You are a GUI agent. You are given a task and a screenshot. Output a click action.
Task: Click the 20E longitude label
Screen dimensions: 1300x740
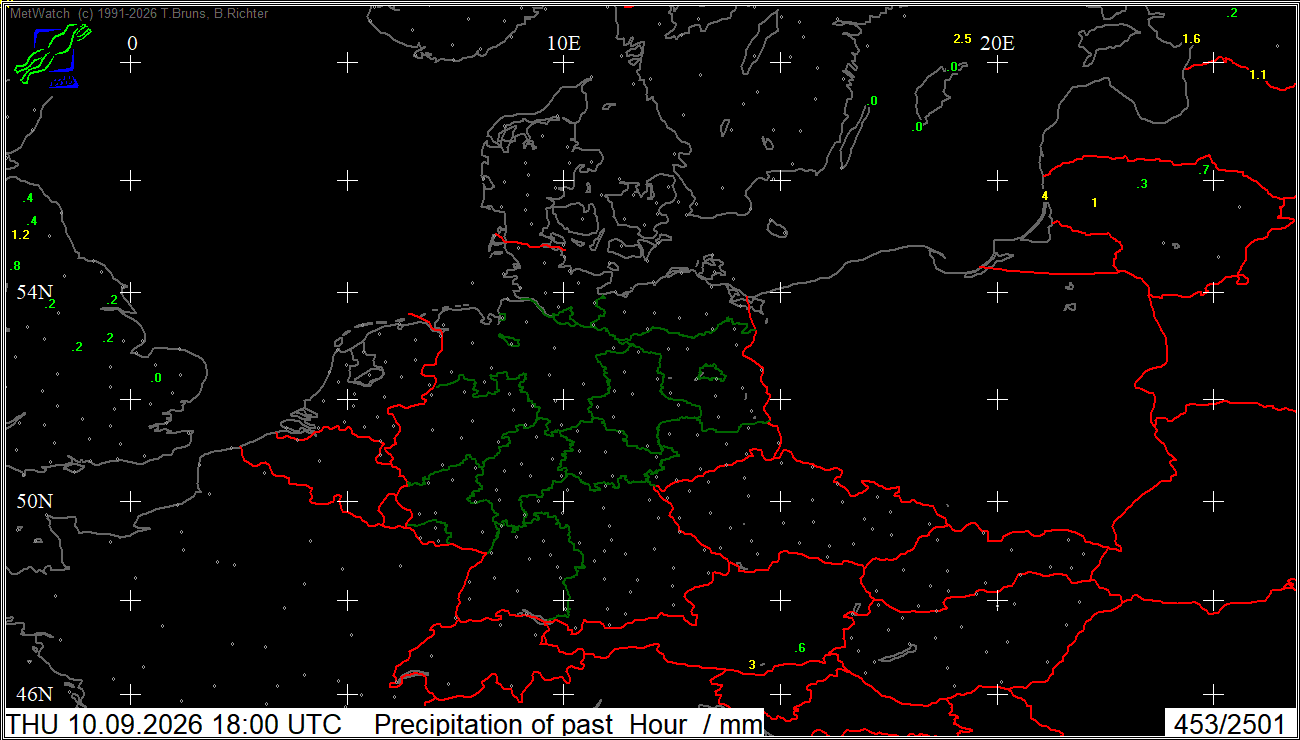[x=997, y=43]
